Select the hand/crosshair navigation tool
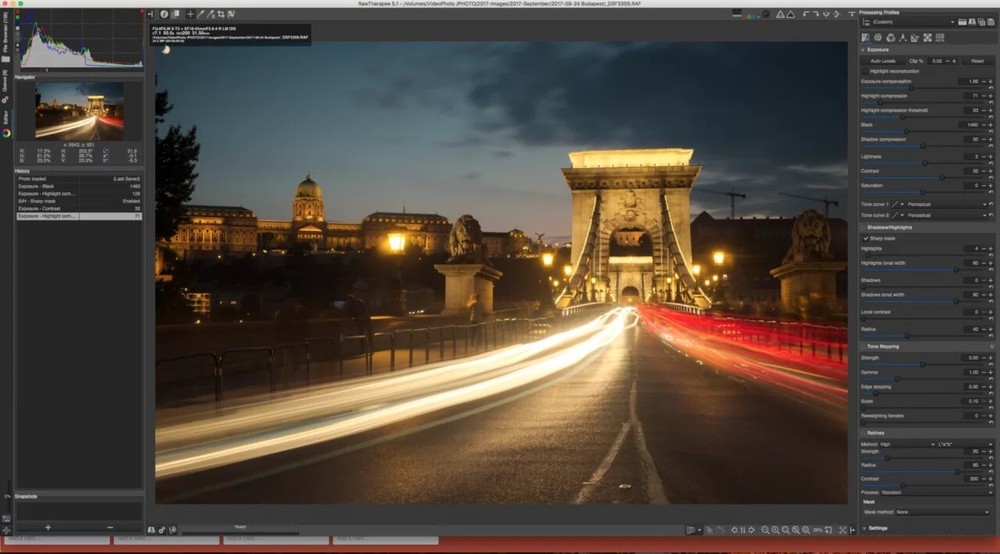The height and width of the screenshot is (554, 1000). click(x=190, y=14)
